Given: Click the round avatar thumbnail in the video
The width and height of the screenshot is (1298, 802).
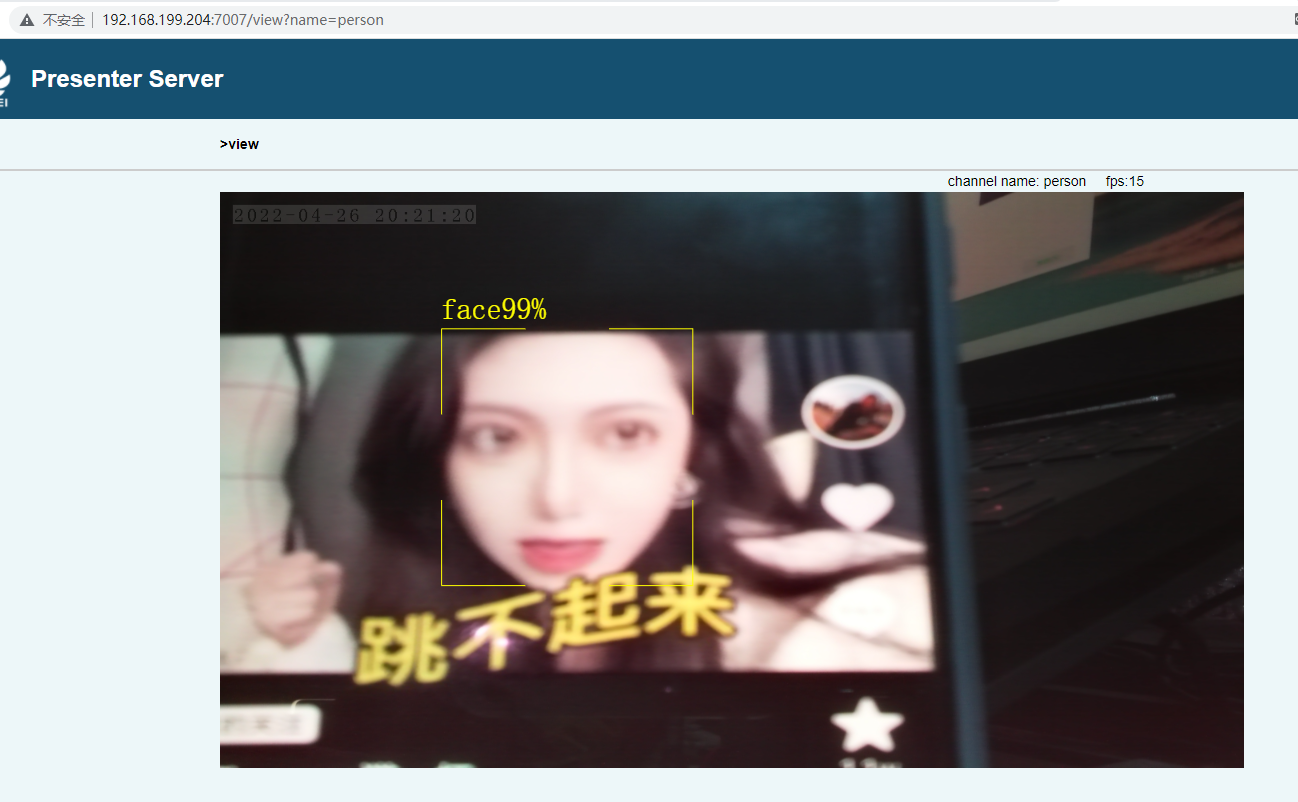Looking at the screenshot, I should point(853,411).
